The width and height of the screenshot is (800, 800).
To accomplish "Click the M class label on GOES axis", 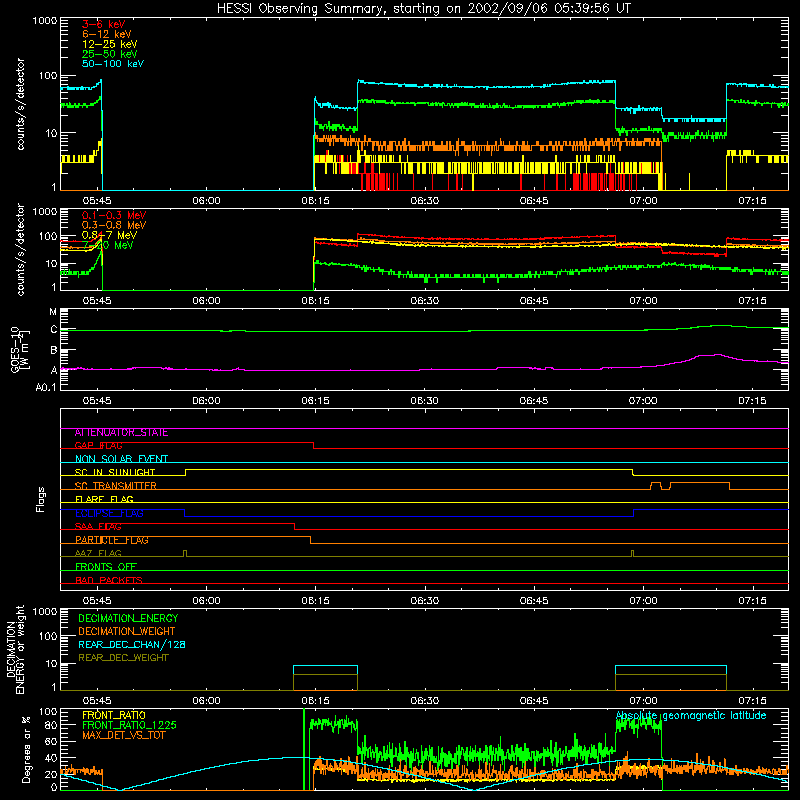I will point(53,312).
